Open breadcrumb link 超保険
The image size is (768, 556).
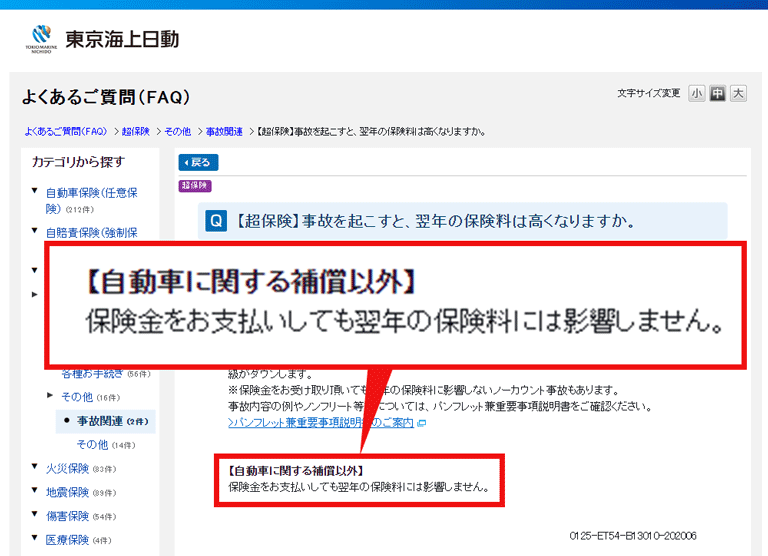(136, 131)
